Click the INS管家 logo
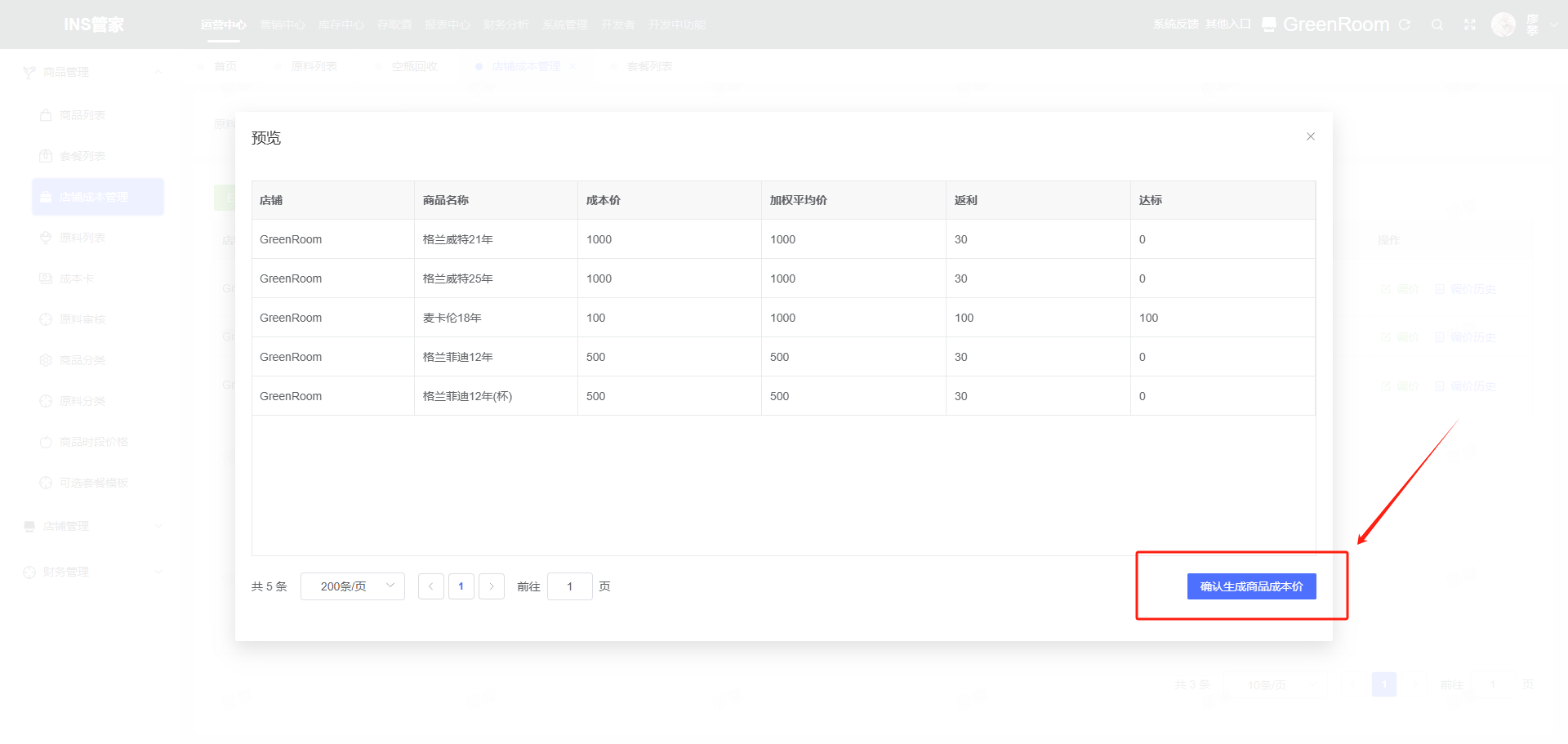The width and height of the screenshot is (1568, 744). click(x=94, y=25)
